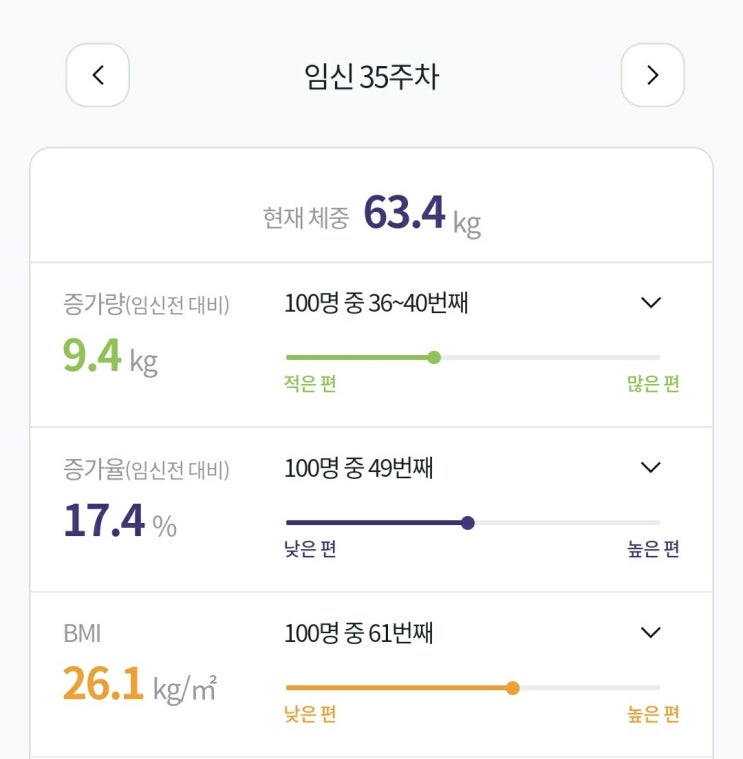
Task: Click the orange 낮은 편 label under BMI
Action: [x=310, y=714]
